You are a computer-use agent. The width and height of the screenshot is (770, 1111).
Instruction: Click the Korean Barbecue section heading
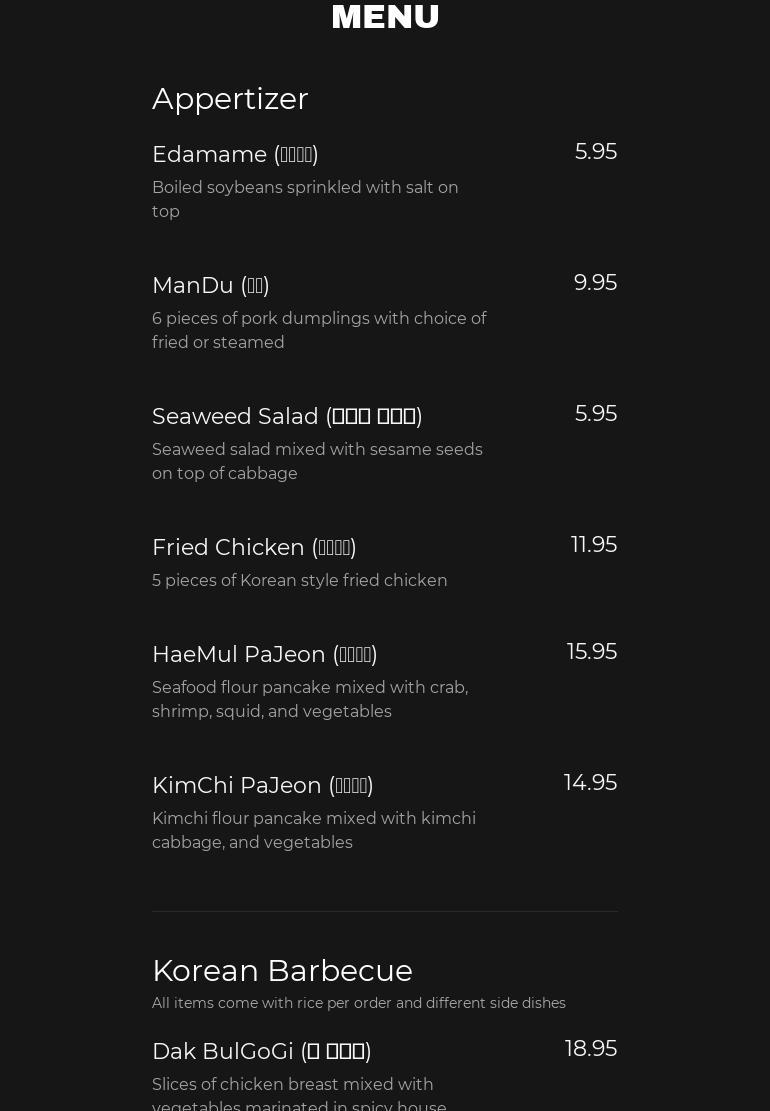283,971
